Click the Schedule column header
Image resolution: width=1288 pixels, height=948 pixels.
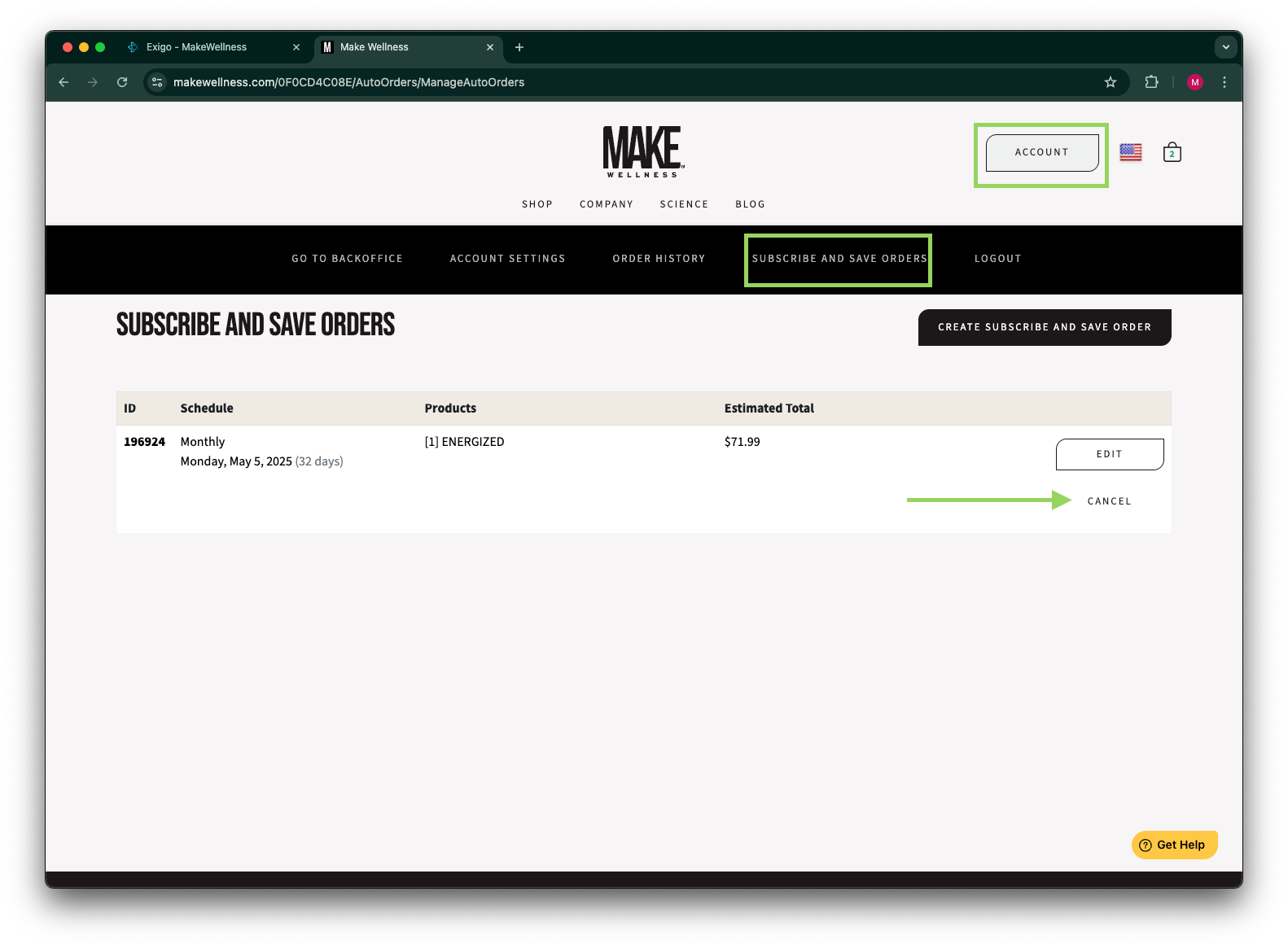coord(207,408)
